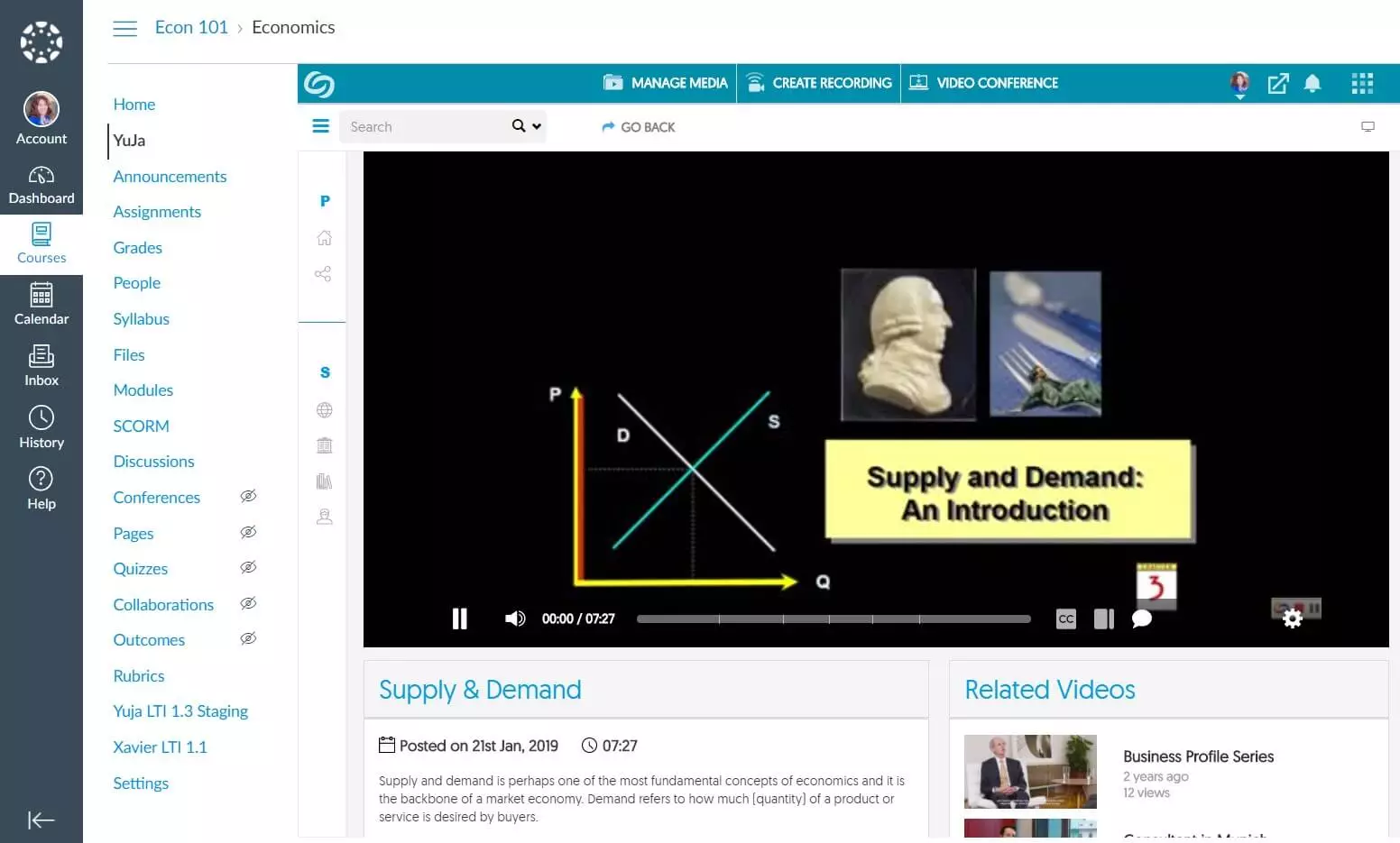Open the building icon in YuJa sidebar
The height and width of the screenshot is (843, 1400).
(x=325, y=445)
